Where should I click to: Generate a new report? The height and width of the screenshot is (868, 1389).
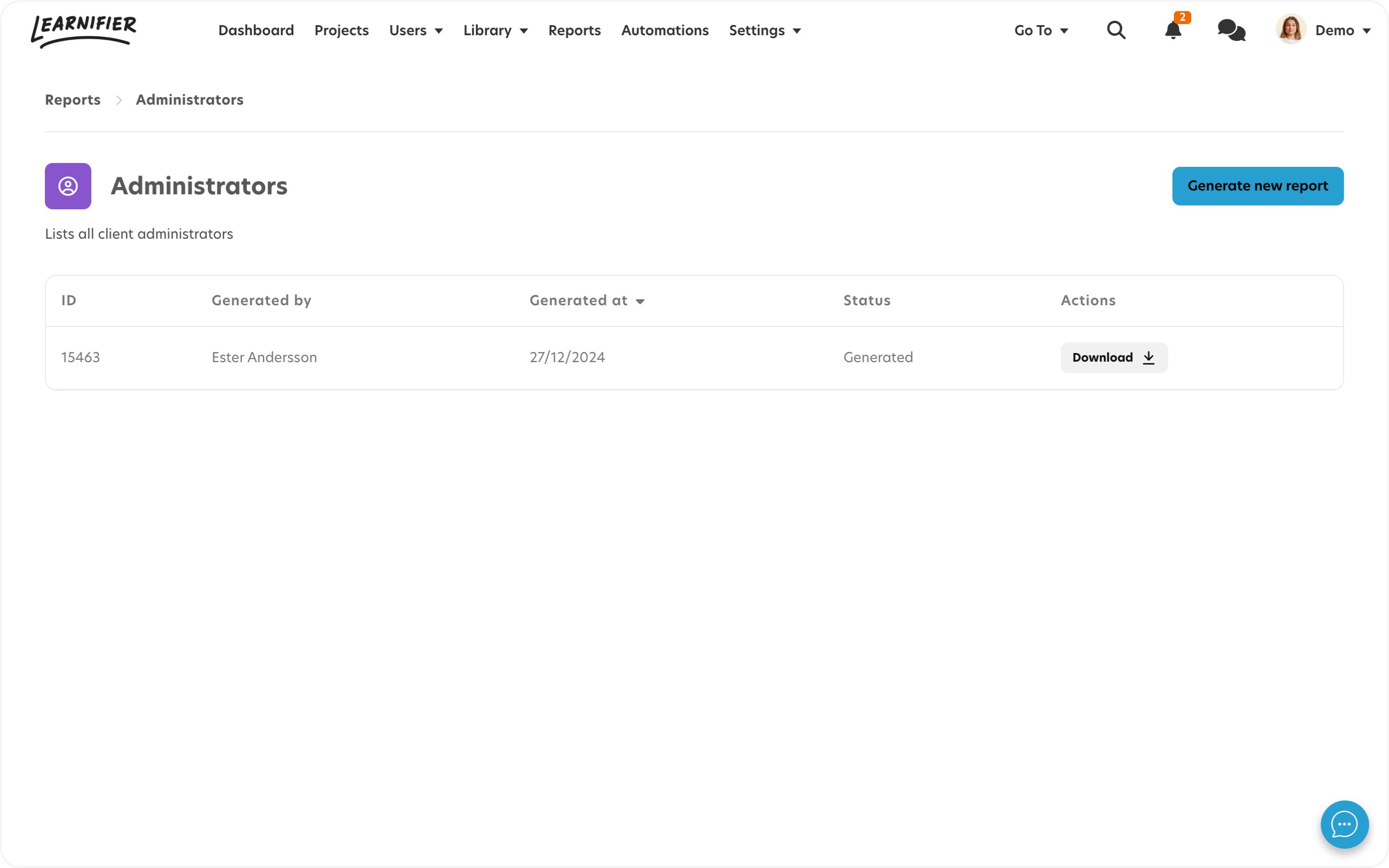click(x=1257, y=186)
